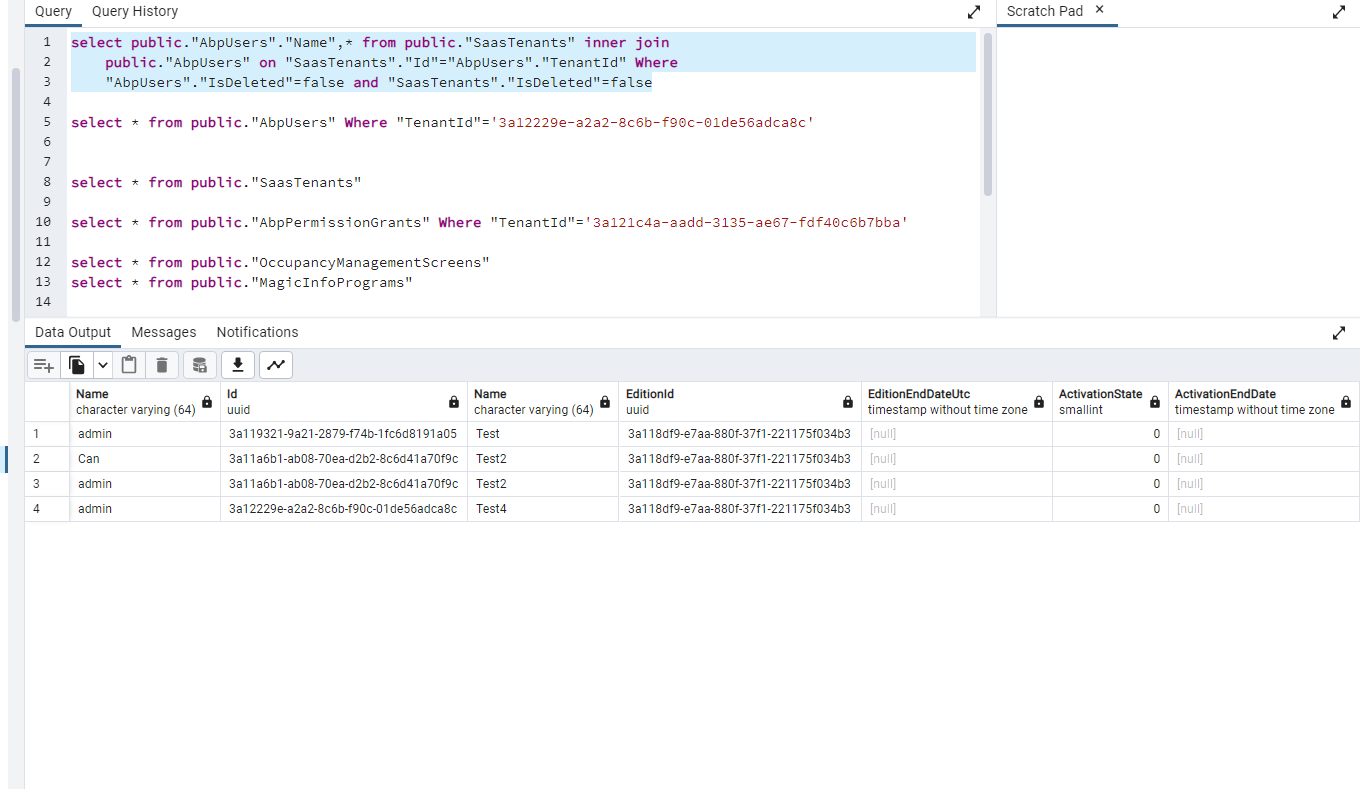
Task: Click the Add row icon
Action: pos(43,365)
